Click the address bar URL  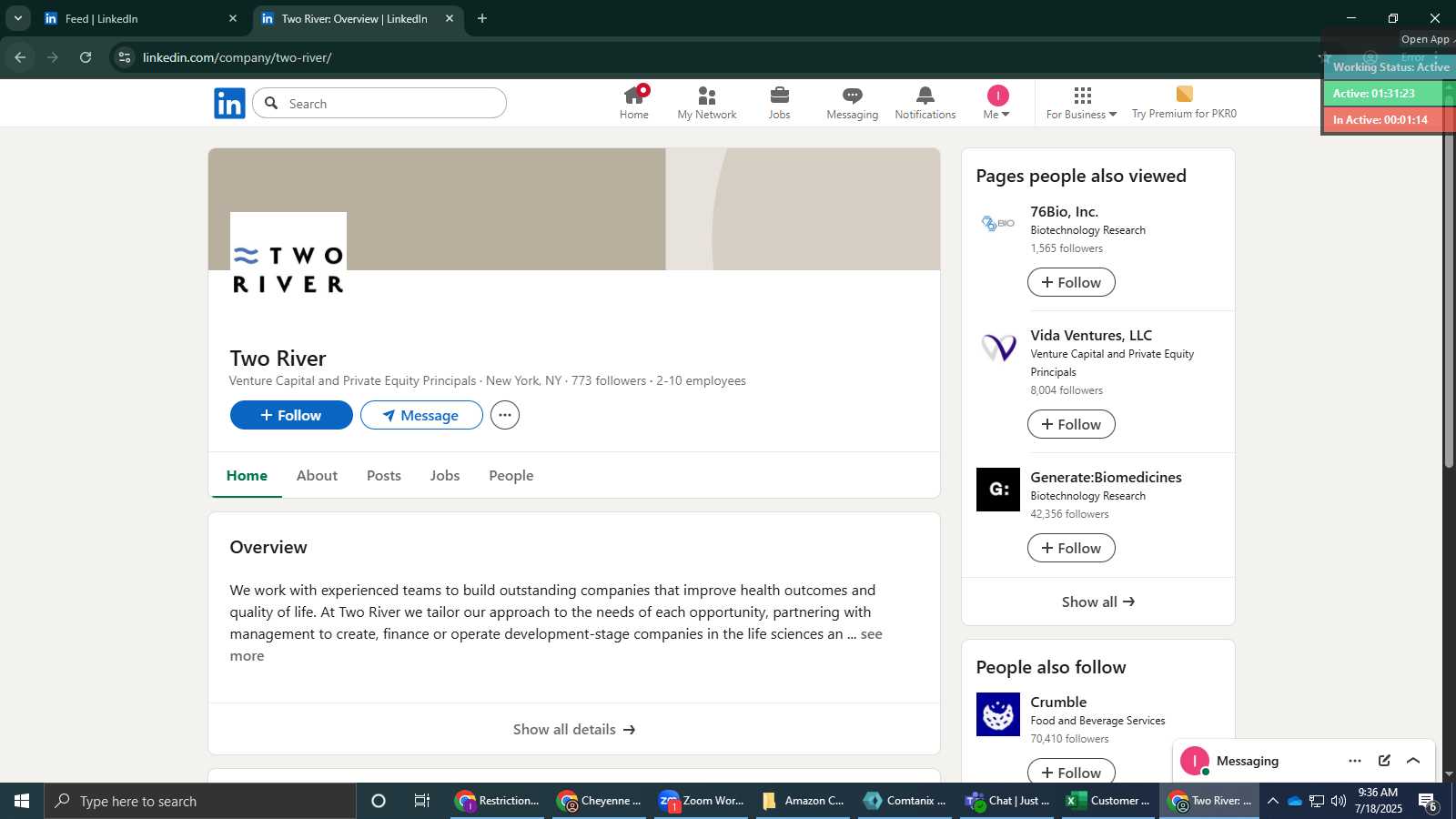click(237, 57)
